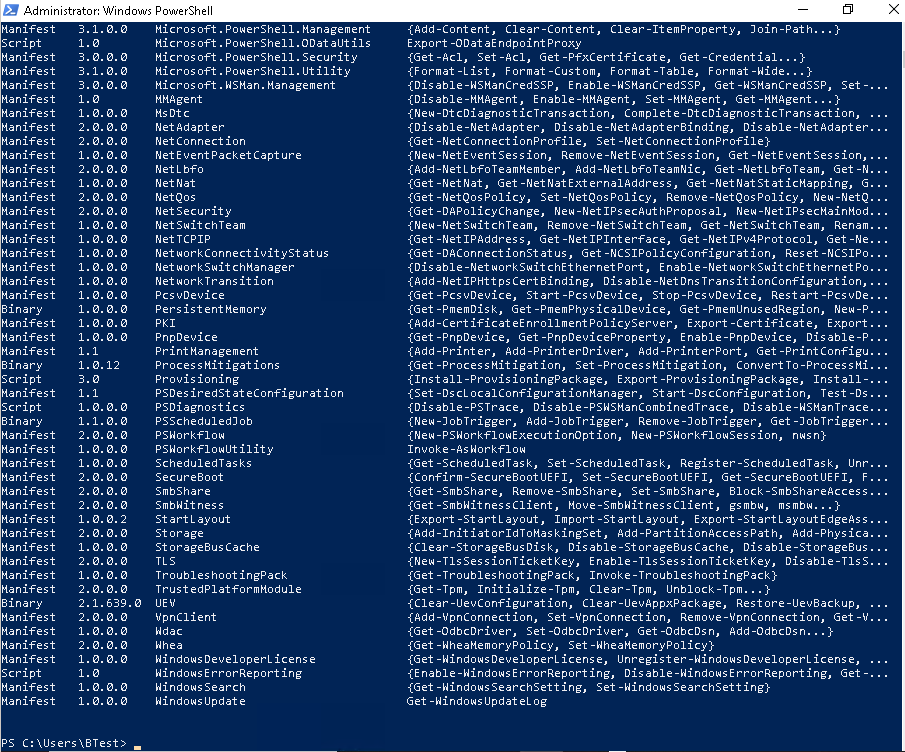Click the 'Storage' module name

point(179,533)
